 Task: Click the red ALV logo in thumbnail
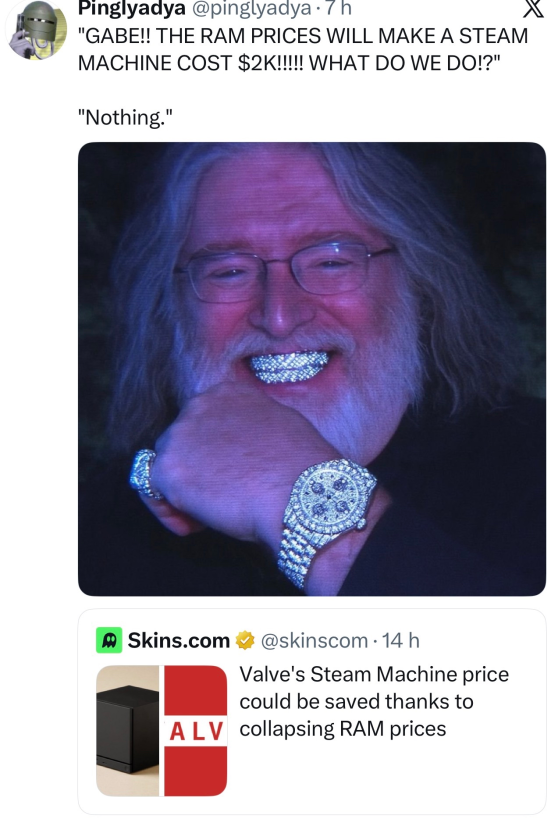pos(196,731)
